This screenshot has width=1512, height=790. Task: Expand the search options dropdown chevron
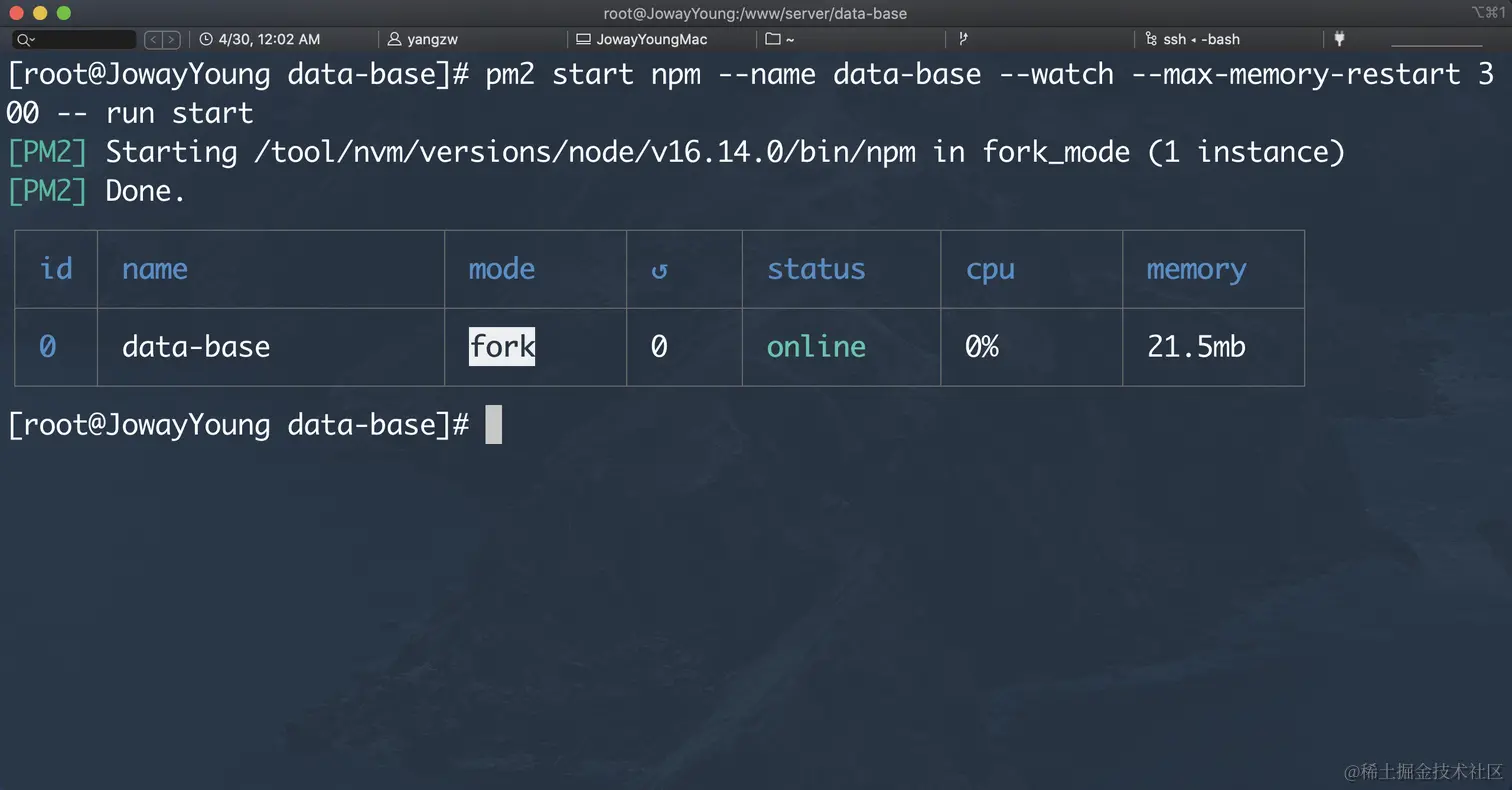click(x=33, y=41)
